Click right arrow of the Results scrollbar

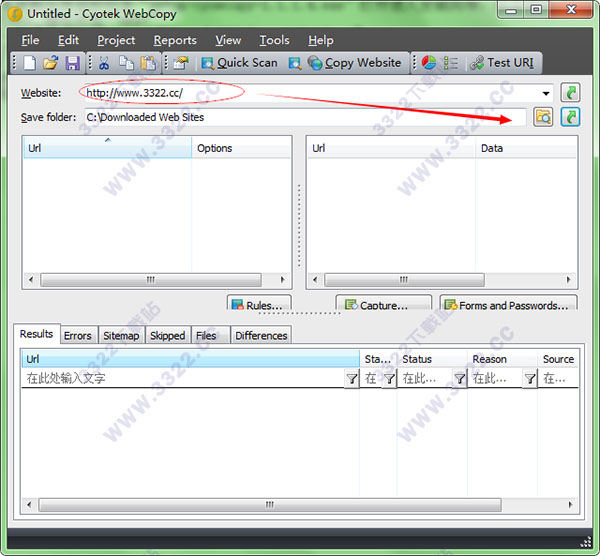(570, 504)
